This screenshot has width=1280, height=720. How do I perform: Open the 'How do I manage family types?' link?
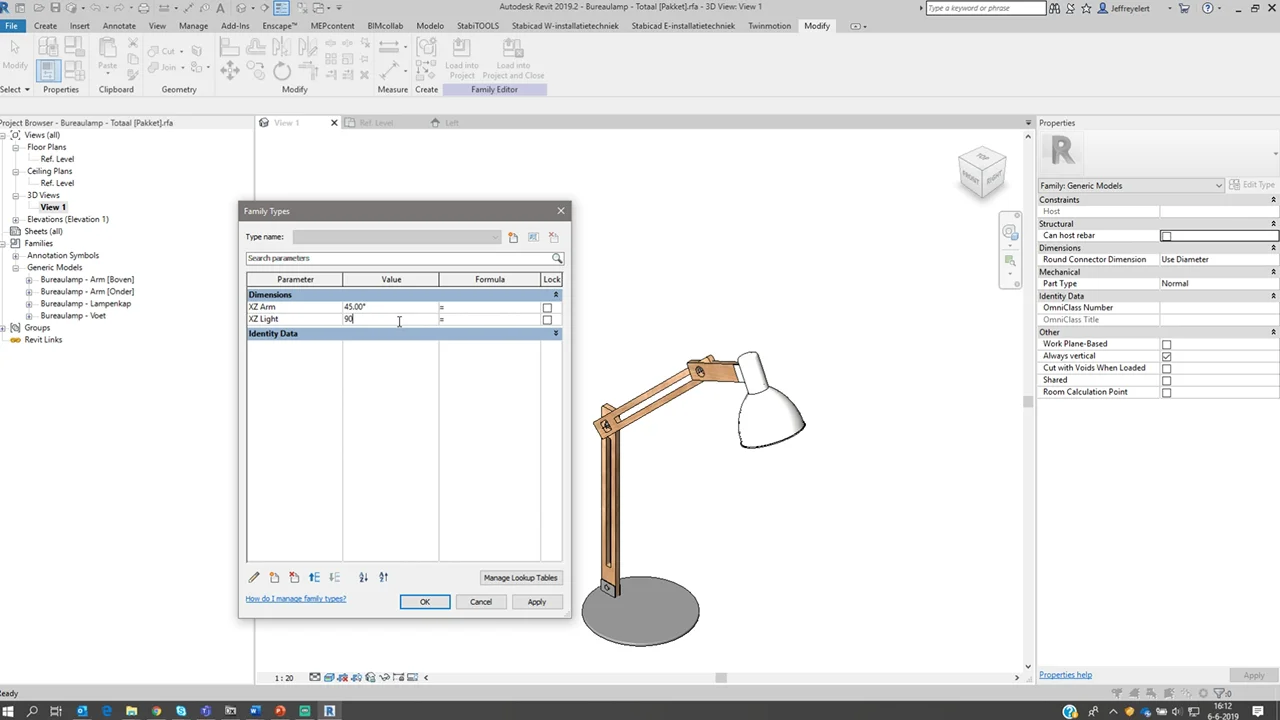296,599
